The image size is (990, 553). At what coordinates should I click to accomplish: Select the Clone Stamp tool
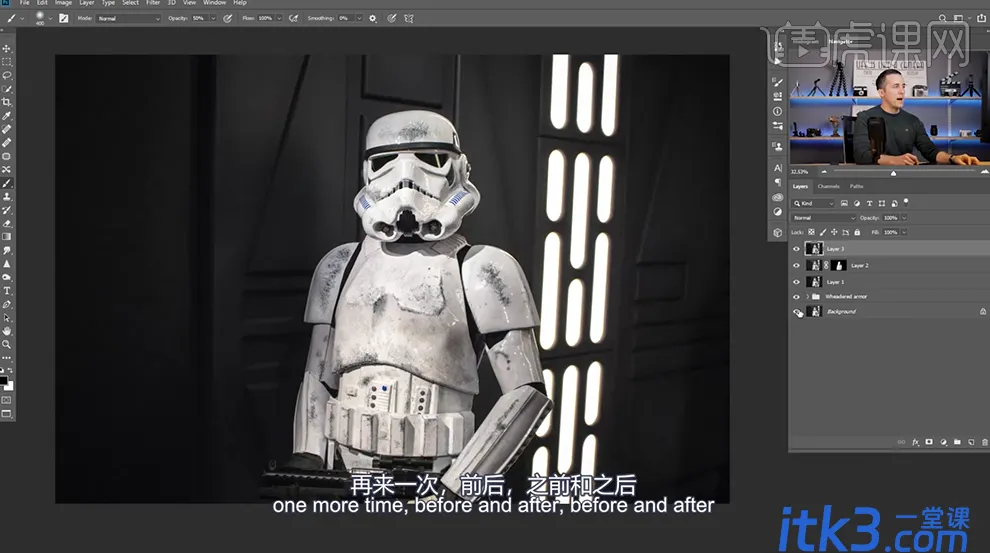pyautogui.click(x=6, y=197)
